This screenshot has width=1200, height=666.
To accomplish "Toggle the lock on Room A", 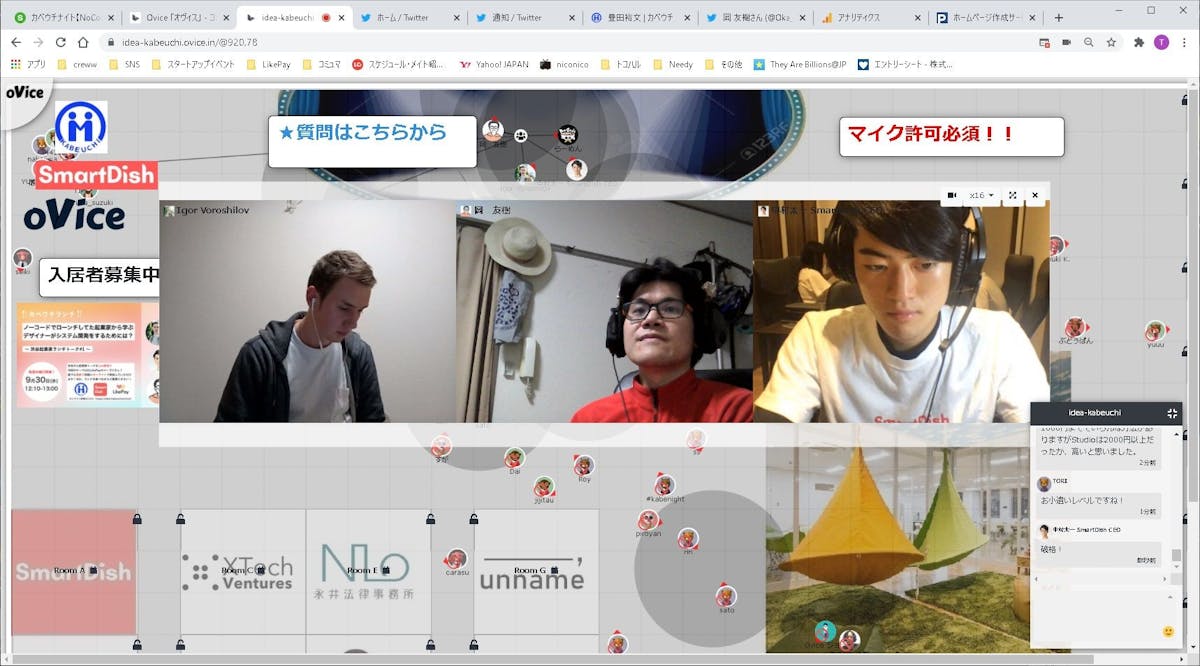I will point(93,570).
